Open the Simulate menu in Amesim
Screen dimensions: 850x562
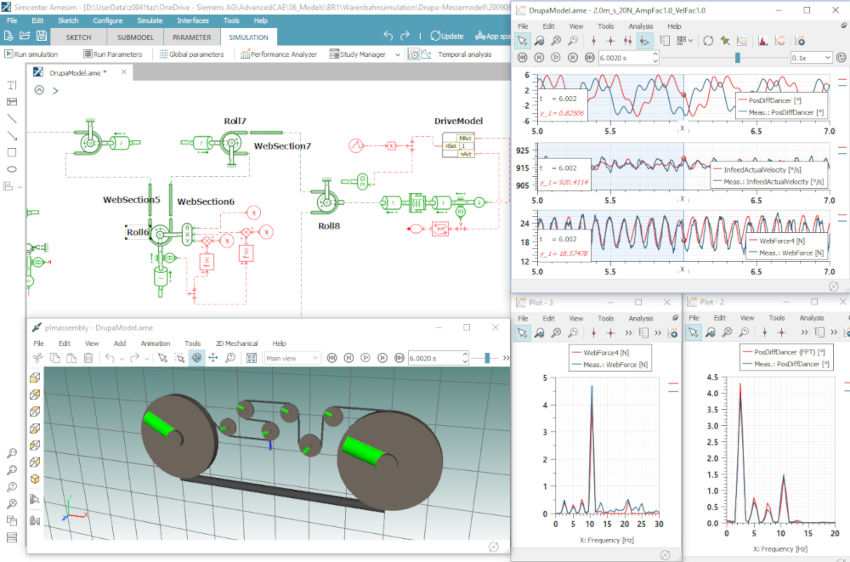(150, 21)
